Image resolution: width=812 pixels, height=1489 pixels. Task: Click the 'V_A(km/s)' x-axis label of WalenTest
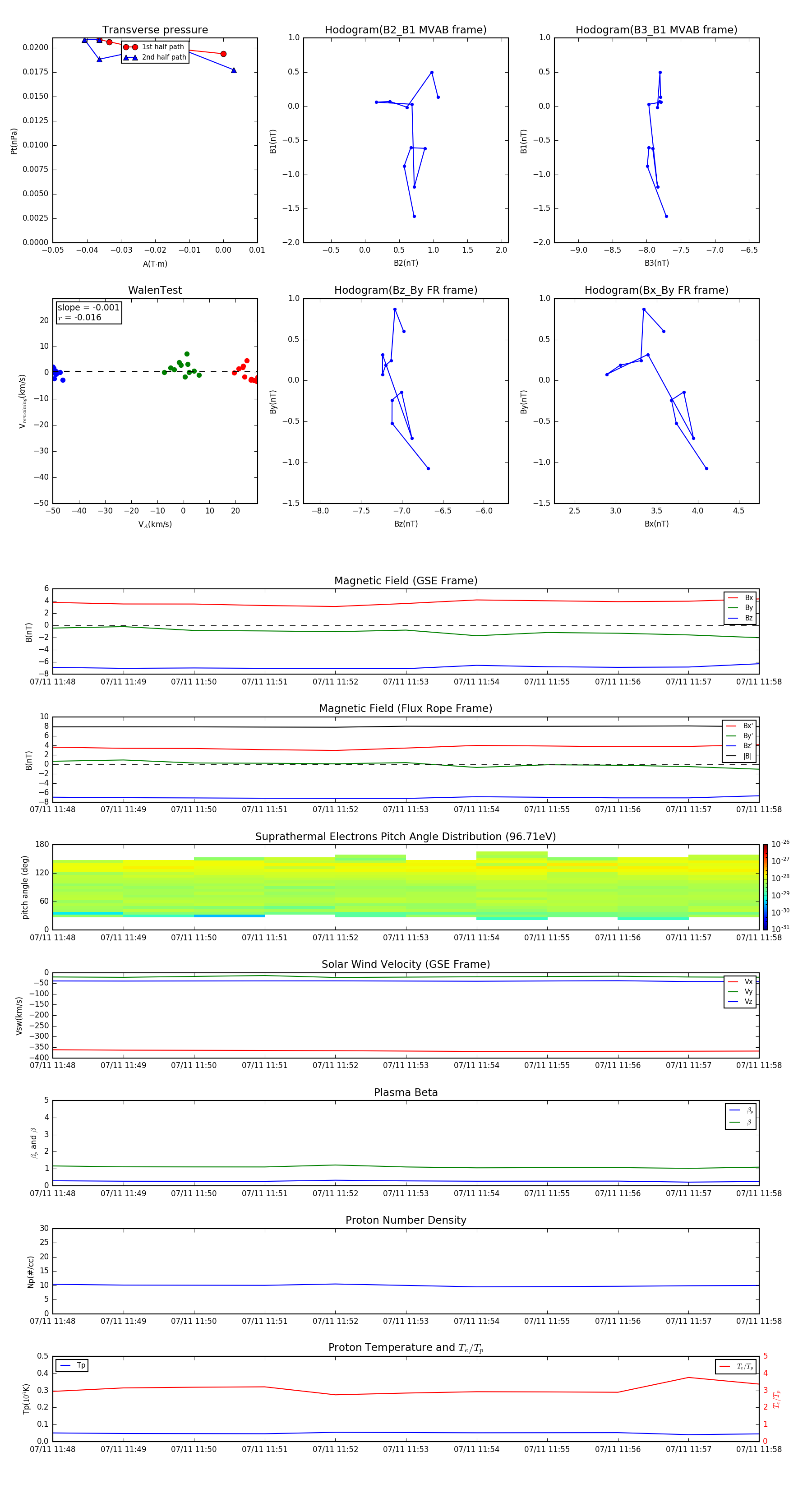[155, 524]
